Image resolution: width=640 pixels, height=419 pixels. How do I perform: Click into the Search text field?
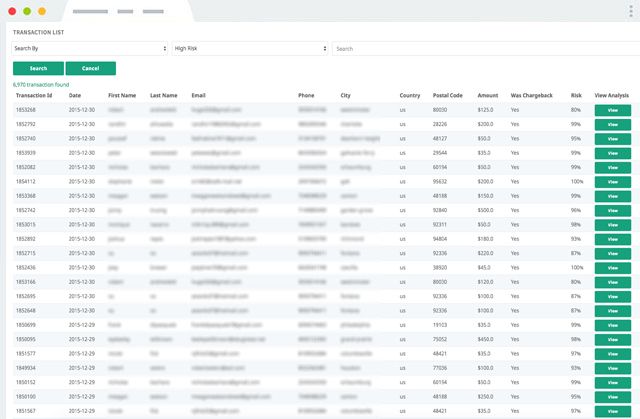pyautogui.click(x=486, y=49)
